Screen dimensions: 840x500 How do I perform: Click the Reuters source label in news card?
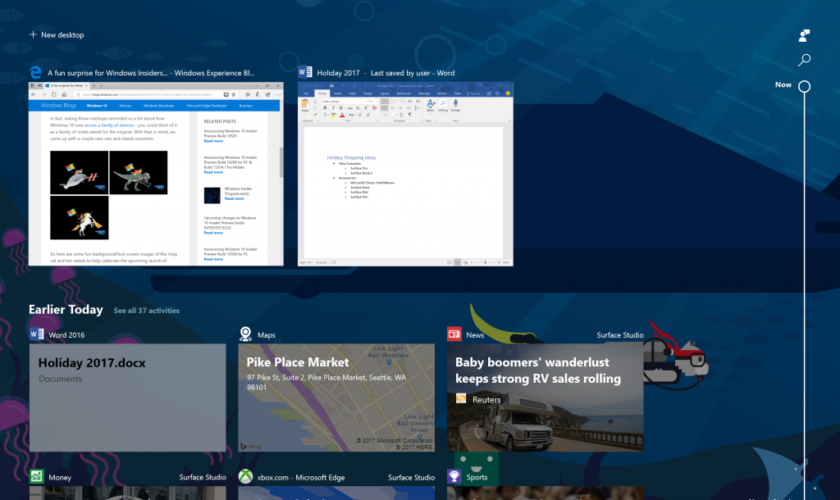click(486, 399)
